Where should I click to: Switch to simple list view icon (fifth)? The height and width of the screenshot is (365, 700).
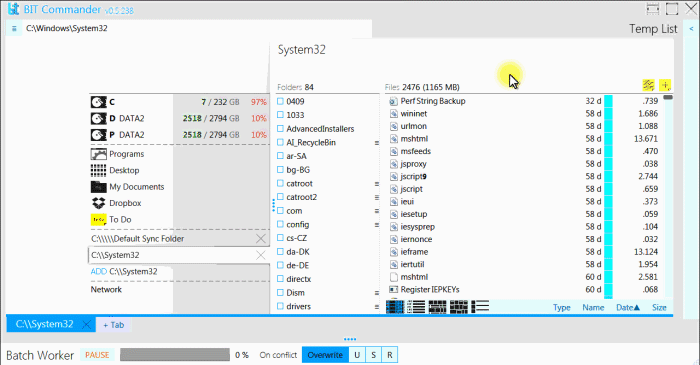[x=480, y=307]
